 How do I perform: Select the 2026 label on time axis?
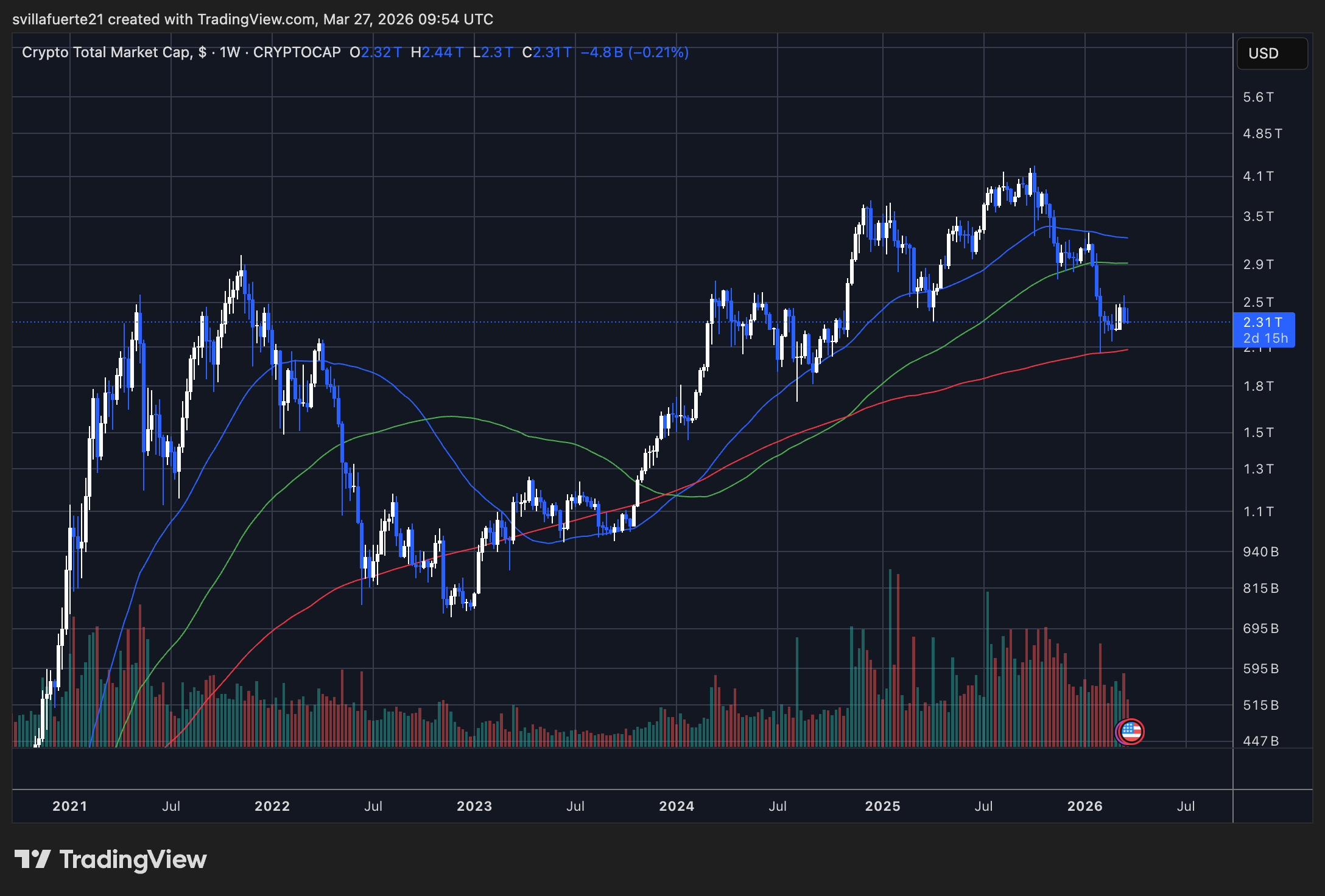point(1085,806)
